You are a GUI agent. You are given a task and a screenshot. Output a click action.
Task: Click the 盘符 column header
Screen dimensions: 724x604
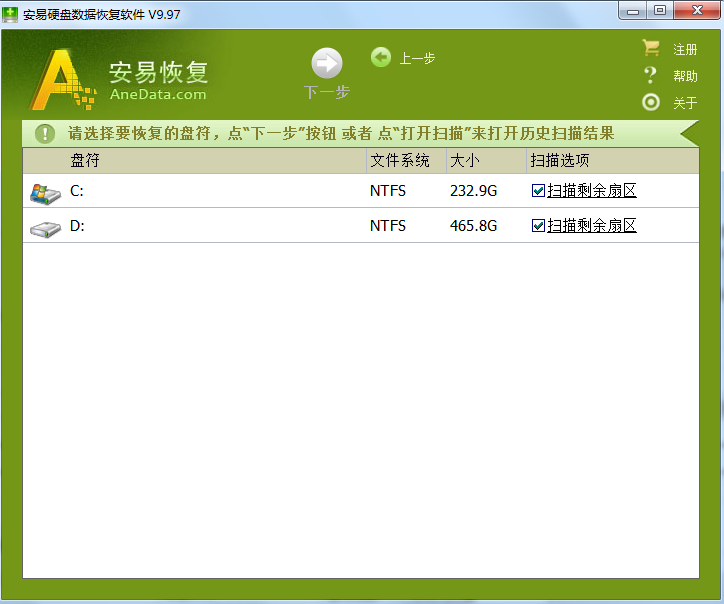point(85,160)
